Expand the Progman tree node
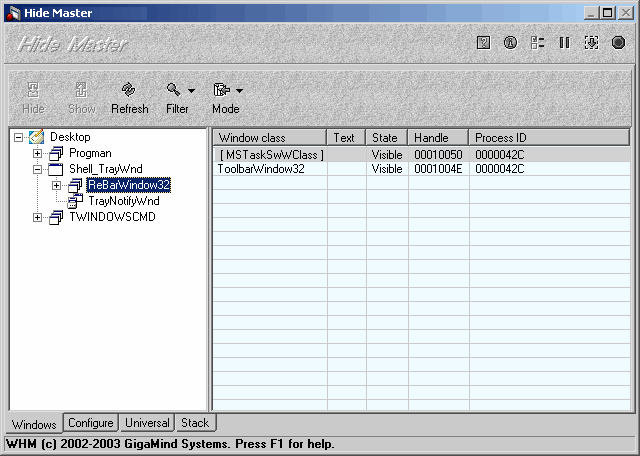 tap(38, 153)
